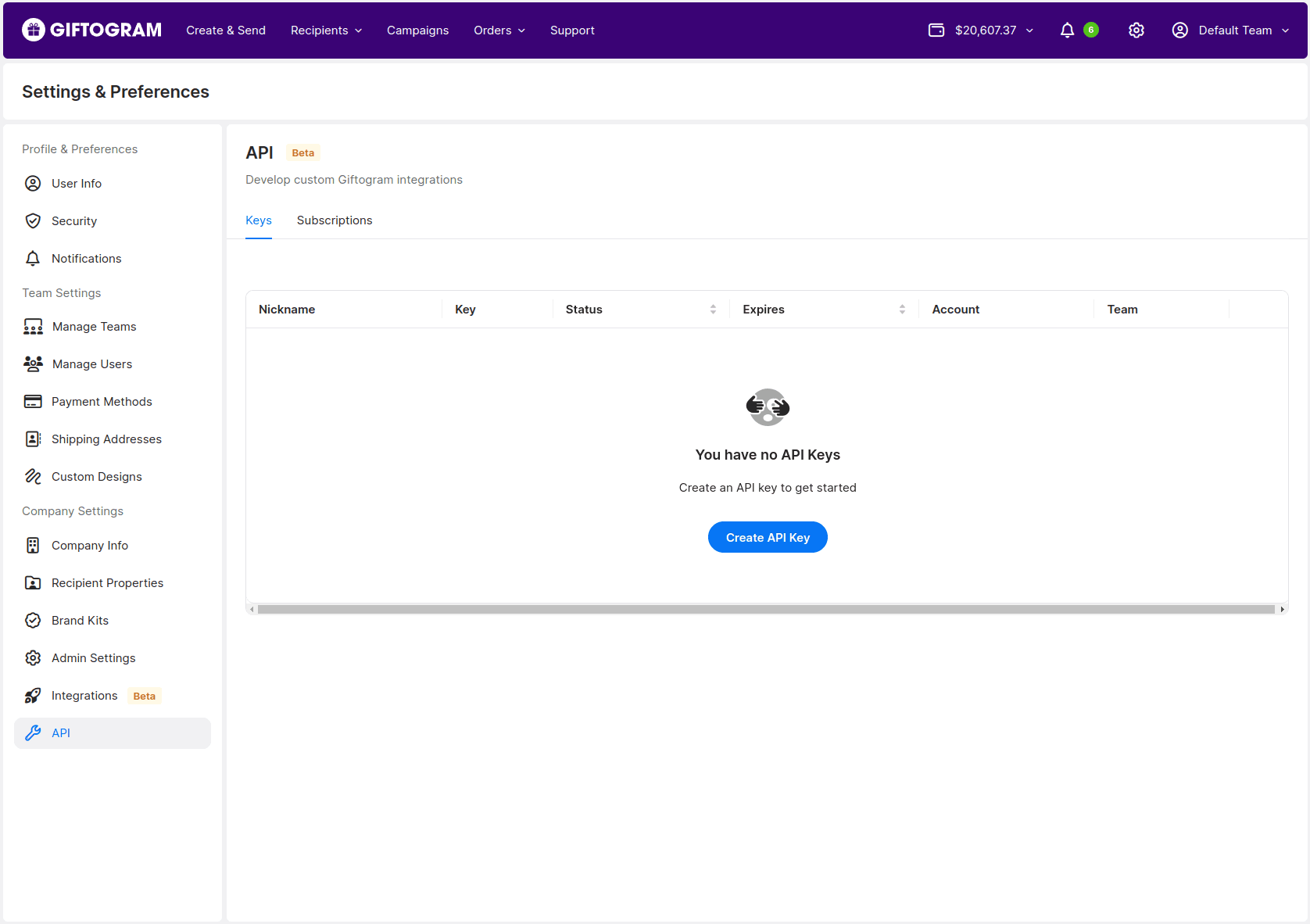Open the notifications bell icon
This screenshot has height=924, width=1310.
pos(1067,30)
